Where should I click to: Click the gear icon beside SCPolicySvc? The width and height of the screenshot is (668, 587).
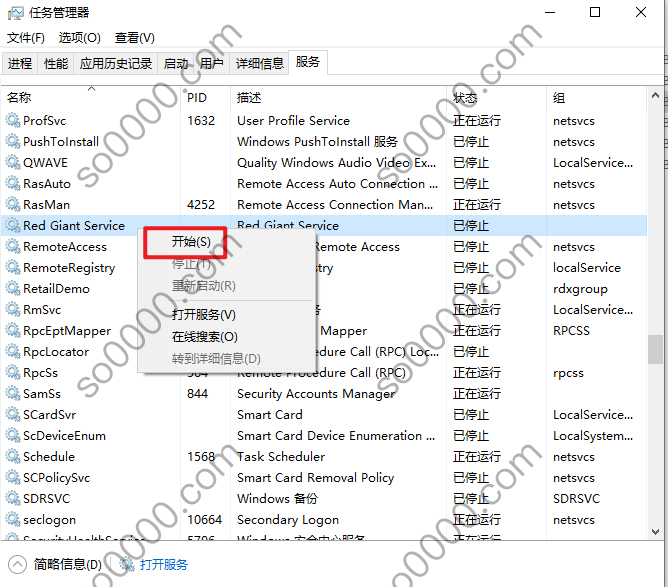13,478
